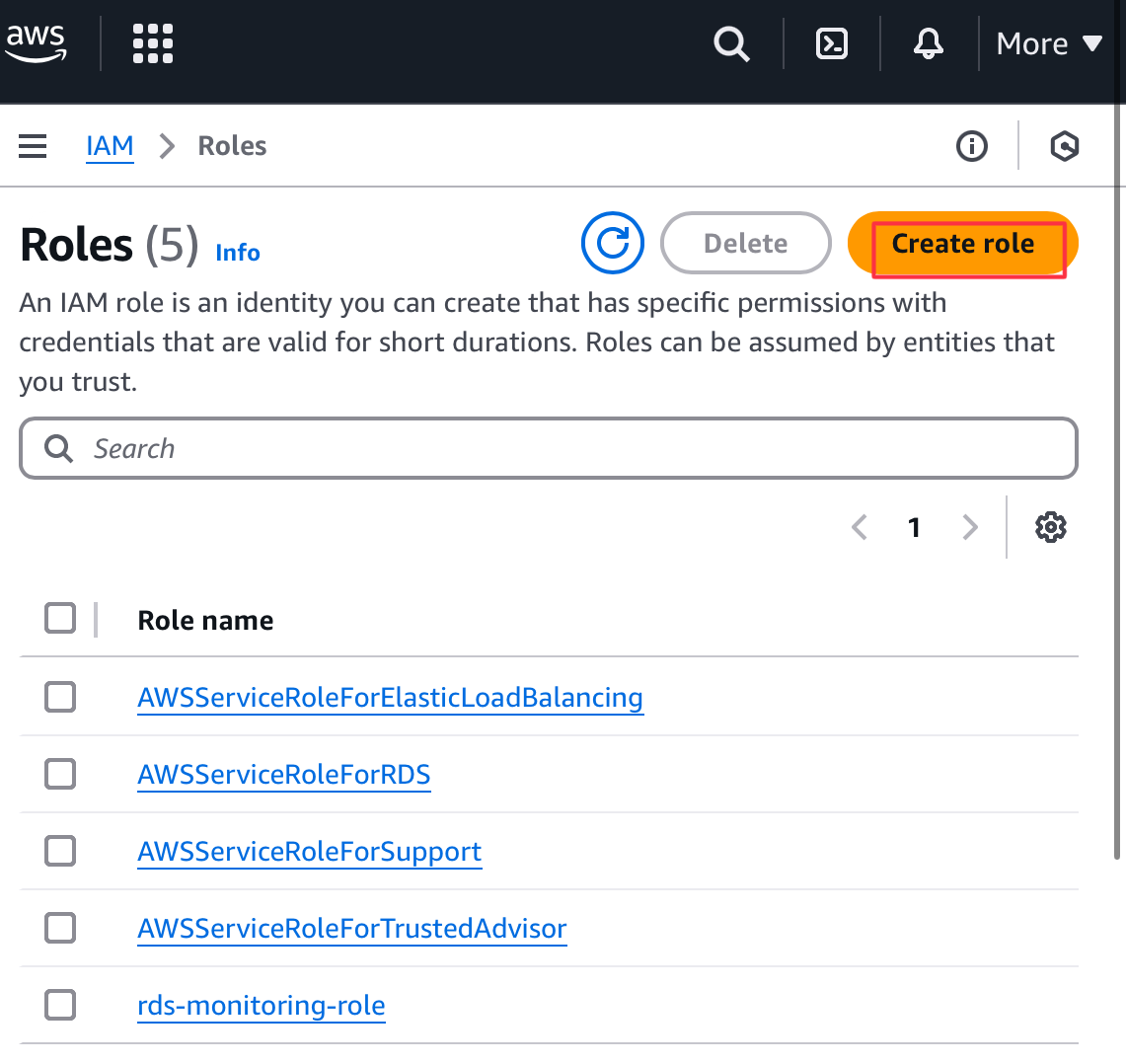Open the hamburger side navigation menu
The height and width of the screenshot is (1064, 1126).
tap(34, 147)
